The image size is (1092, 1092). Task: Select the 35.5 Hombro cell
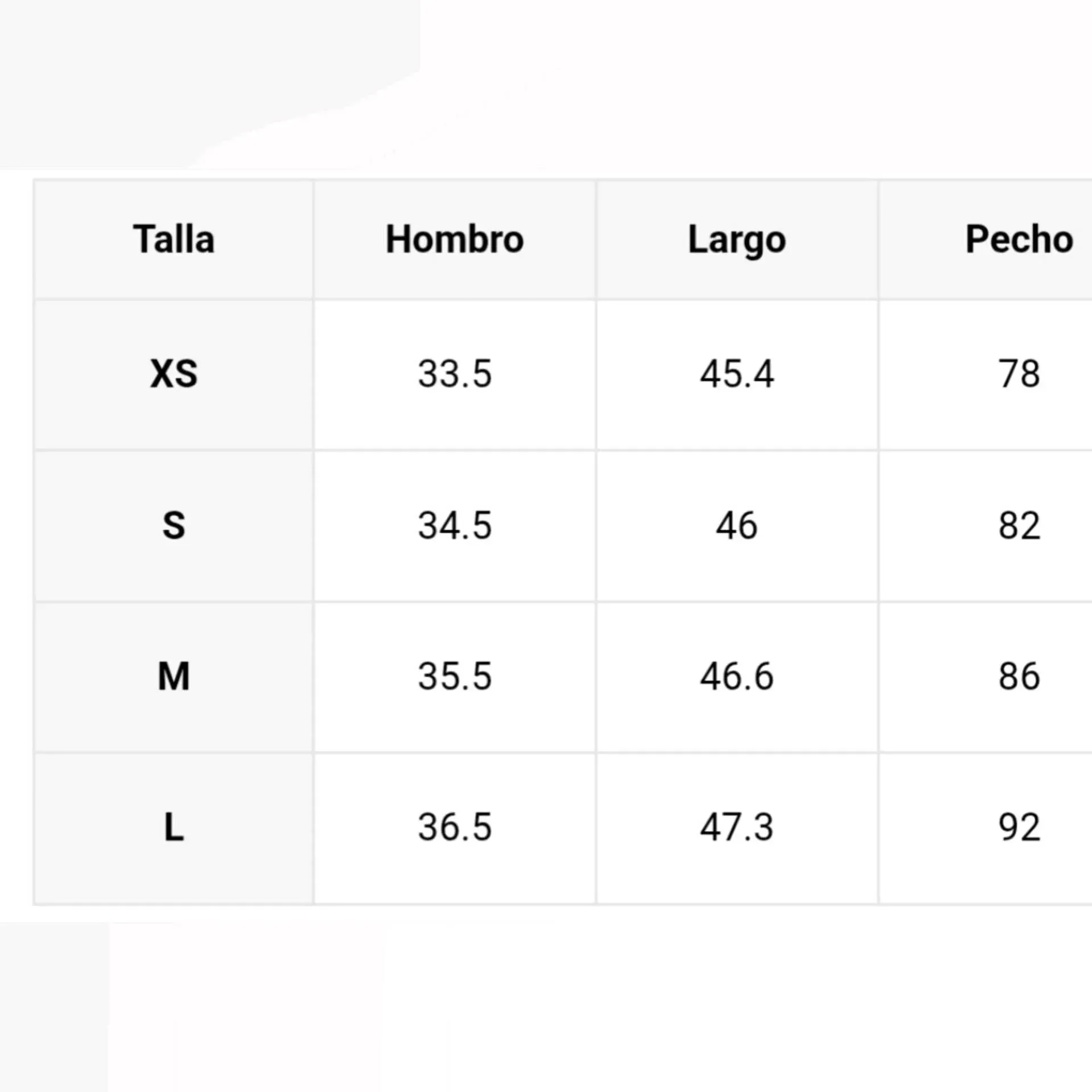[x=455, y=677]
